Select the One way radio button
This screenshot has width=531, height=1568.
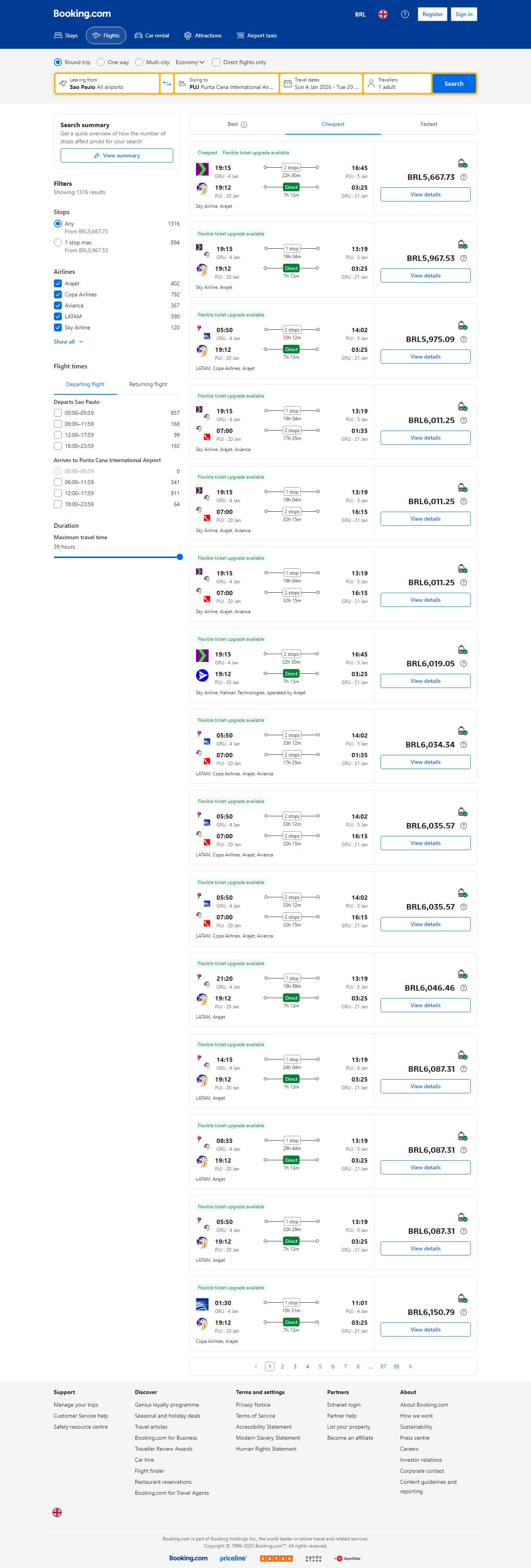101,62
